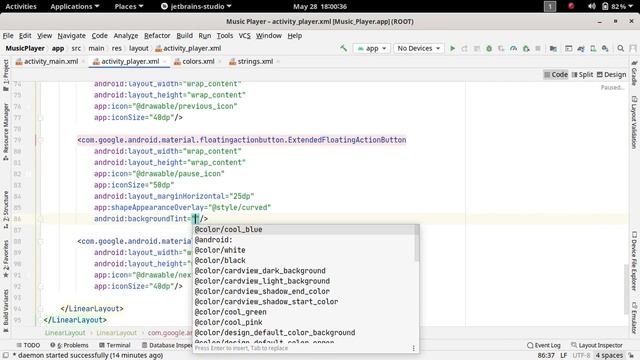Click the clock in the top bar
Screen dimensions: 640x360
[x=320, y=6]
